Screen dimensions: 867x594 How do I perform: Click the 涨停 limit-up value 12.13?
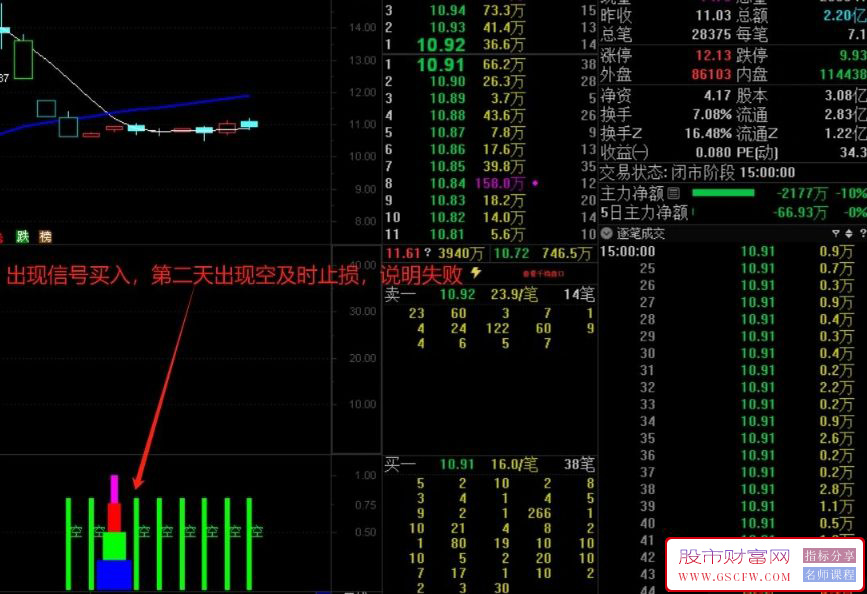pyautogui.click(x=713, y=55)
